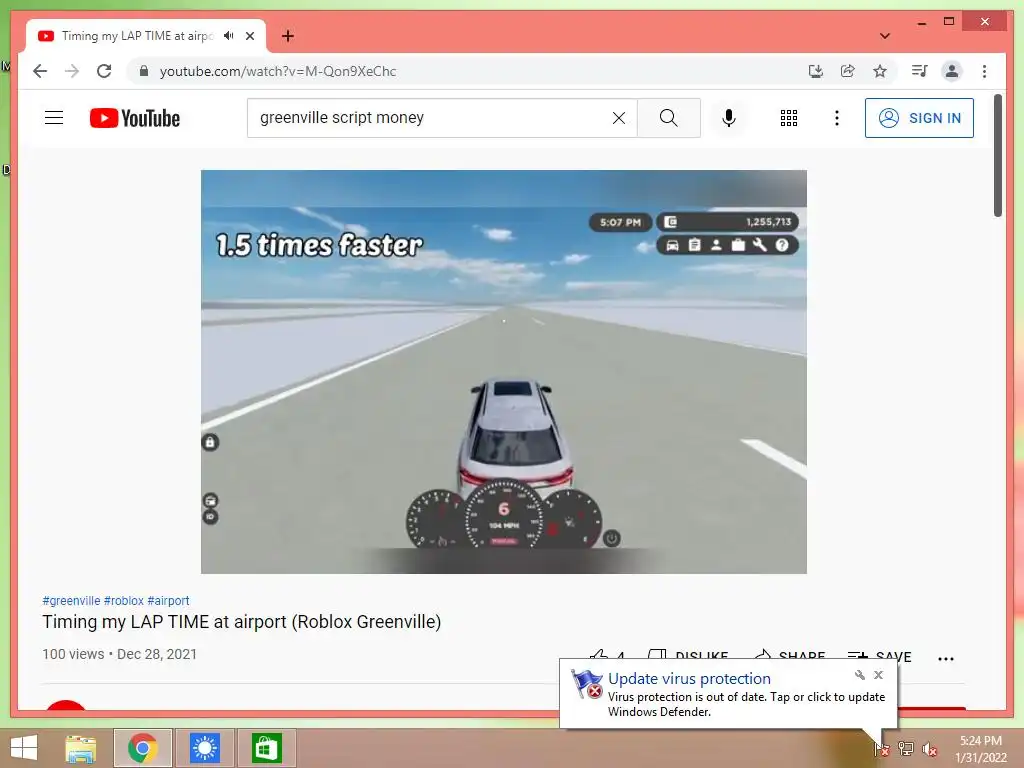Bookmark this page with the star
The height and width of the screenshot is (768, 1024).
[880, 71]
